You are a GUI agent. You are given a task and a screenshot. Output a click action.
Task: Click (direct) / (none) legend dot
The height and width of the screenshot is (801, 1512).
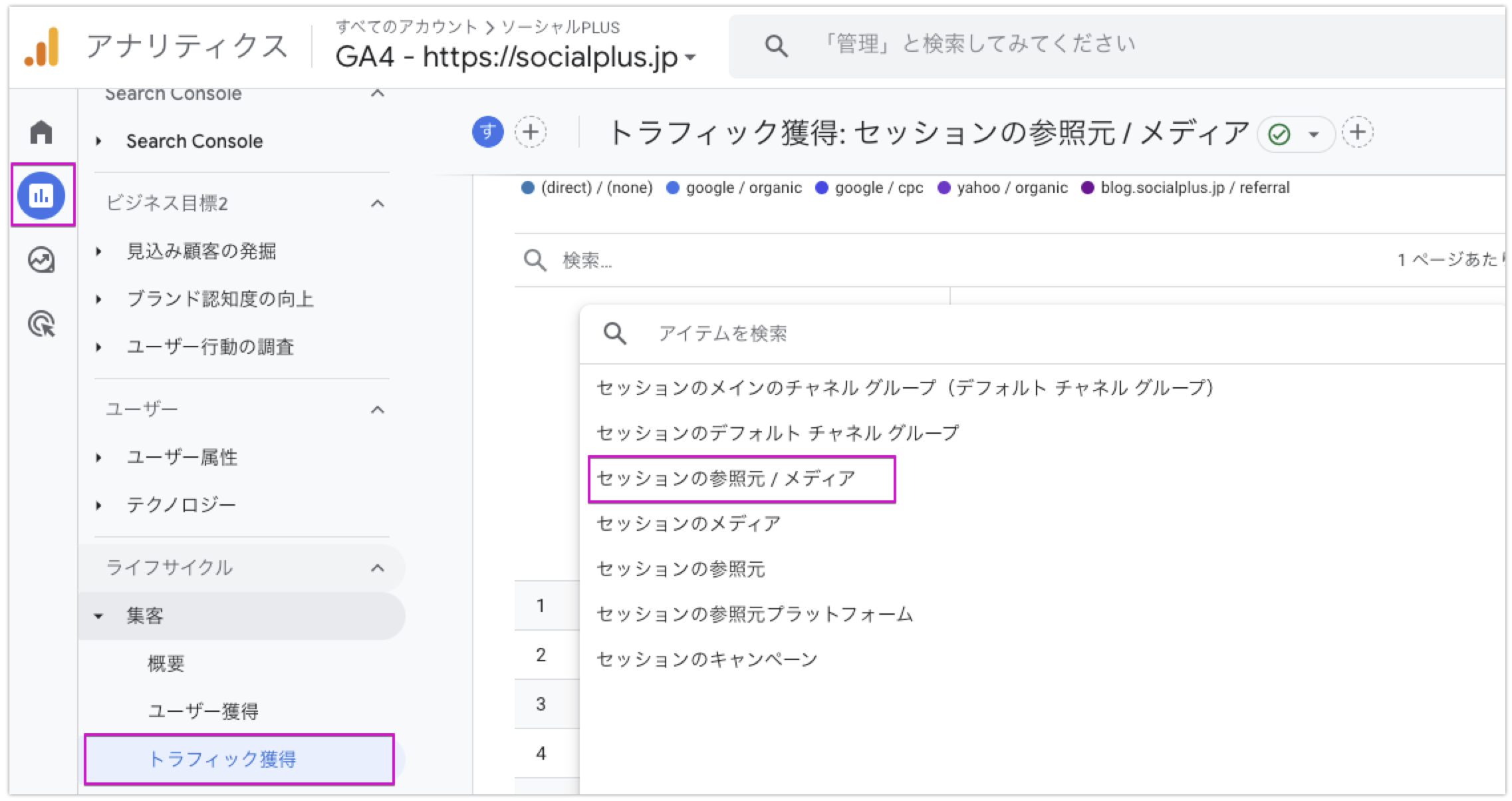(528, 188)
